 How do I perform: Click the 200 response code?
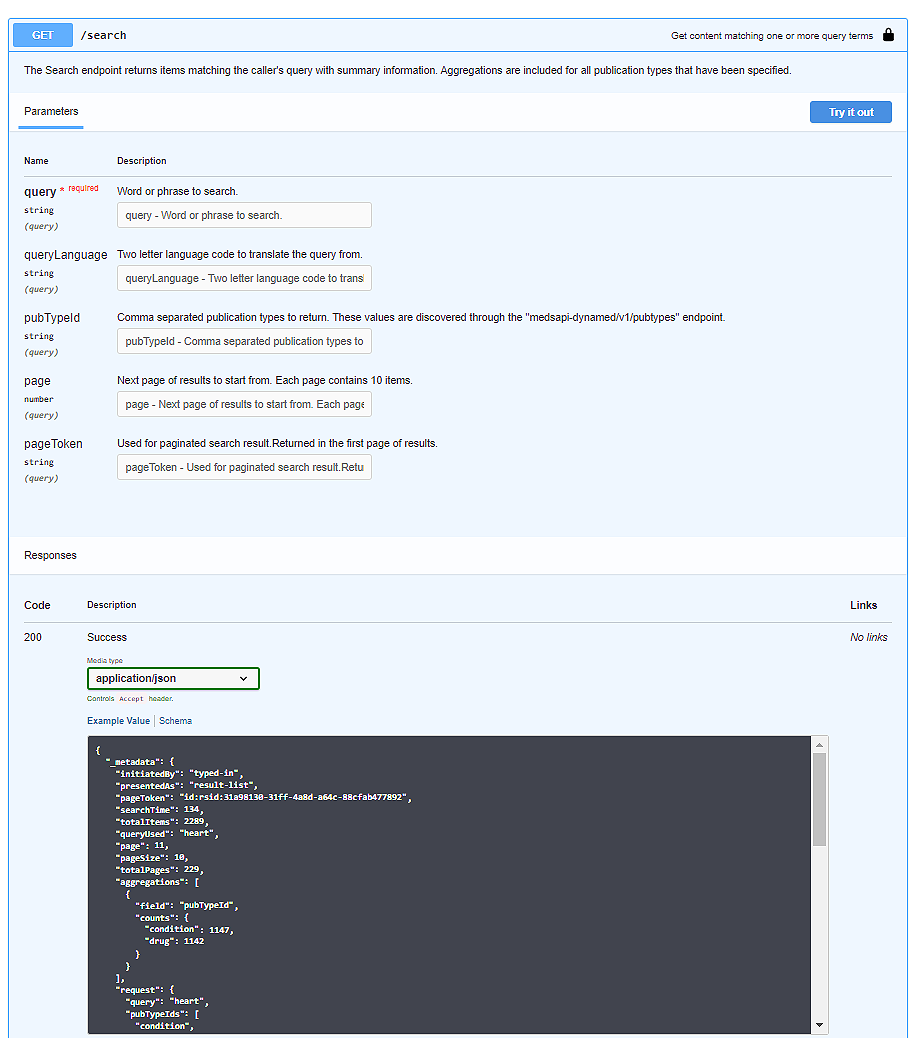pos(33,637)
